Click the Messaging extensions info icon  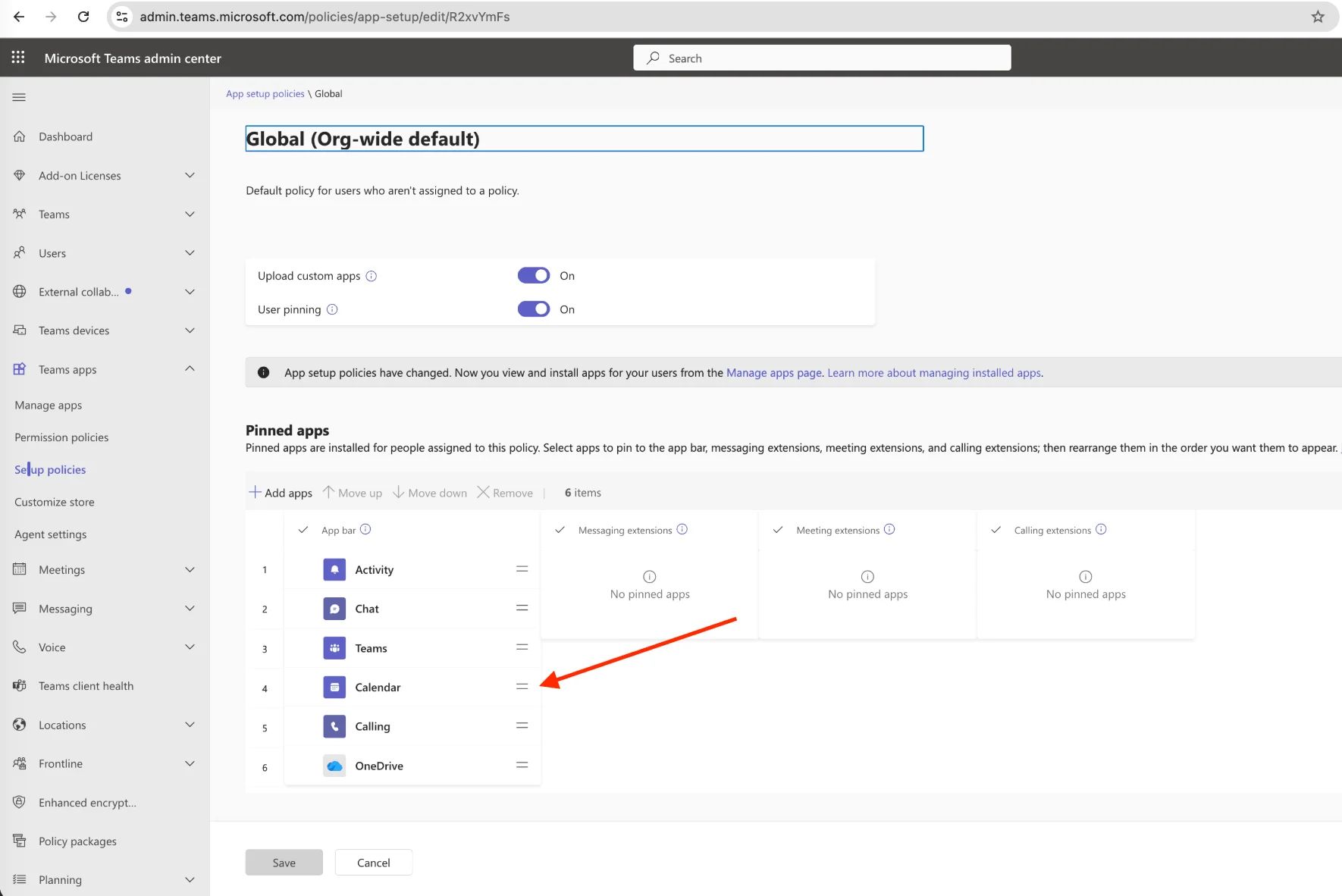(682, 529)
